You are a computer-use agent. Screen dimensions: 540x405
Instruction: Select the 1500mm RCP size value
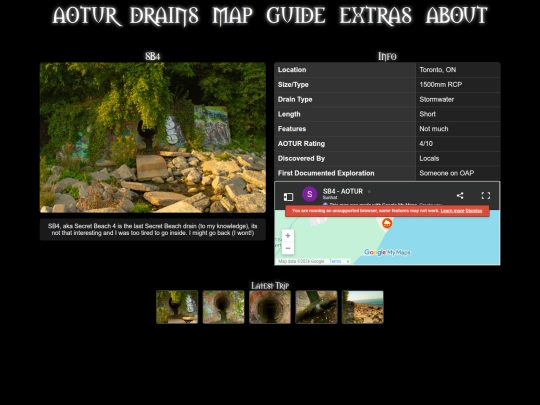coord(440,85)
